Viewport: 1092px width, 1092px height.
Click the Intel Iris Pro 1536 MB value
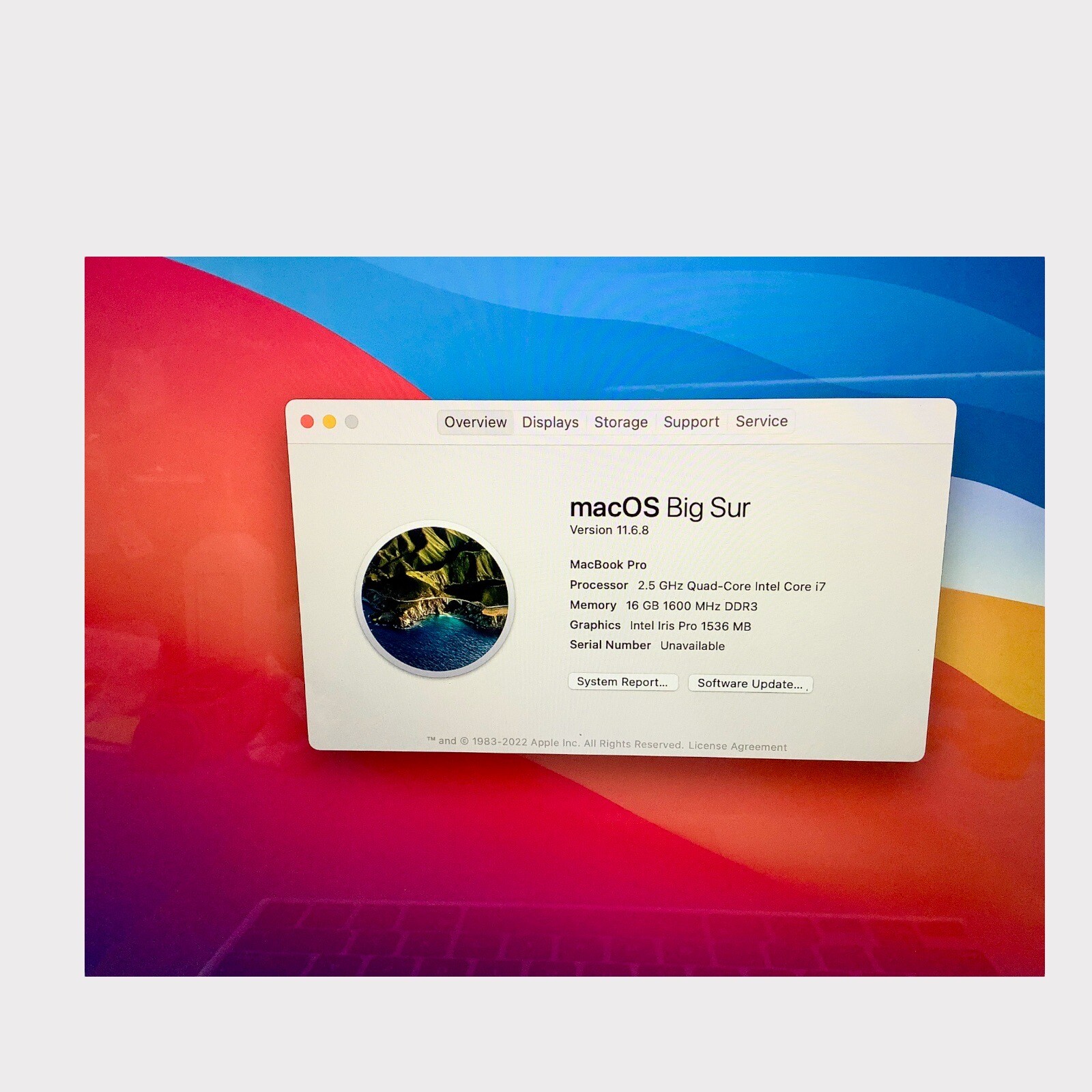(690, 626)
